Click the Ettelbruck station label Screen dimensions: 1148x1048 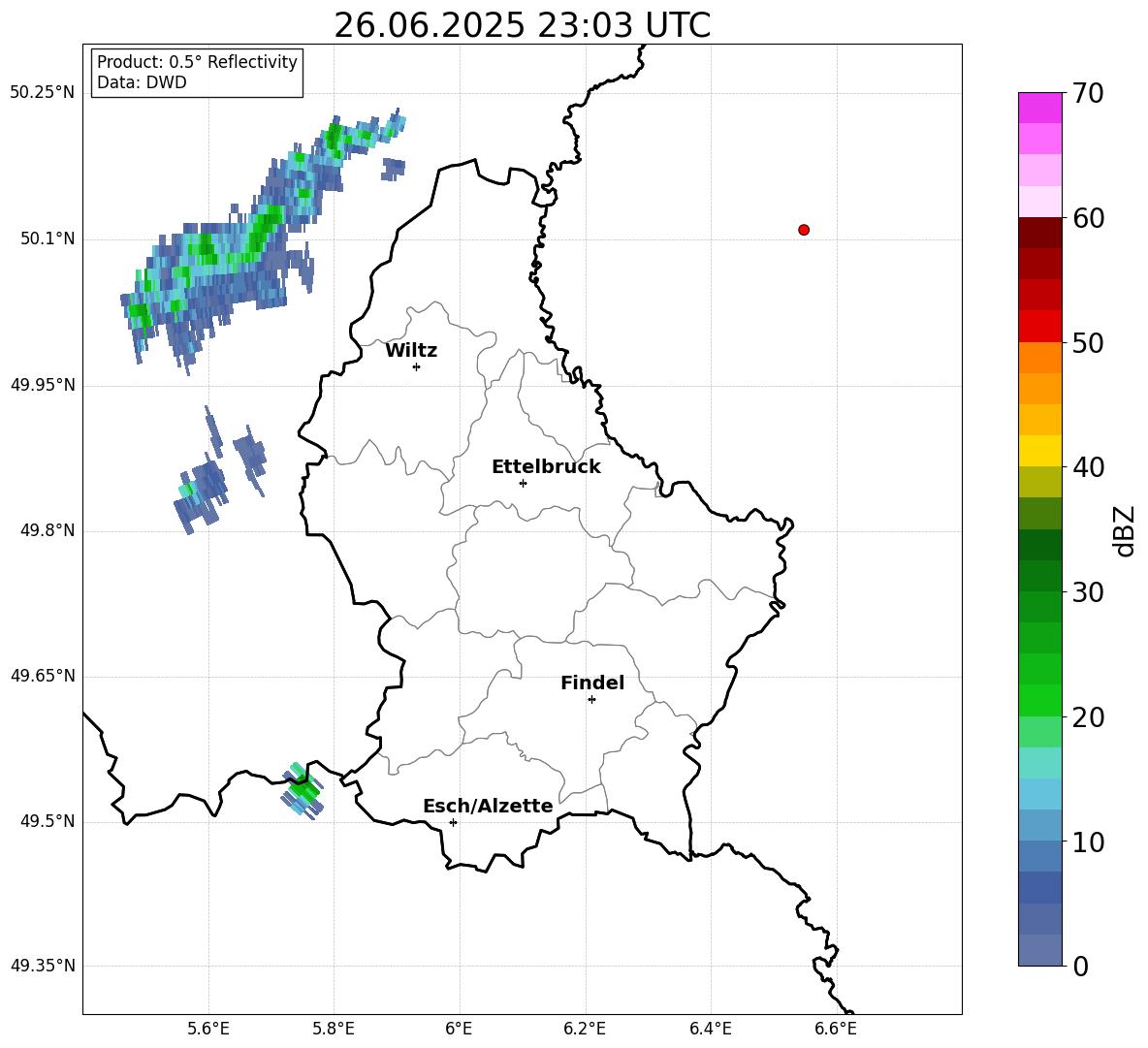tap(546, 467)
